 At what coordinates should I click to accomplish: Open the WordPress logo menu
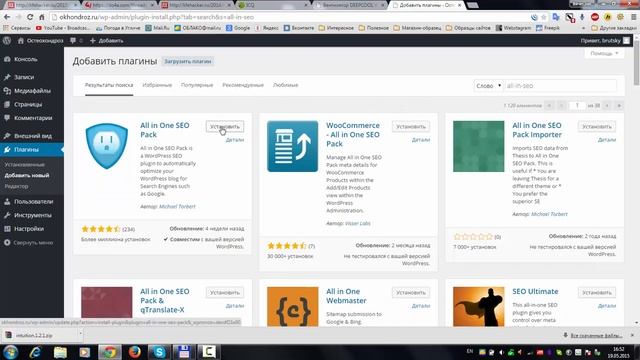coord(7,40)
